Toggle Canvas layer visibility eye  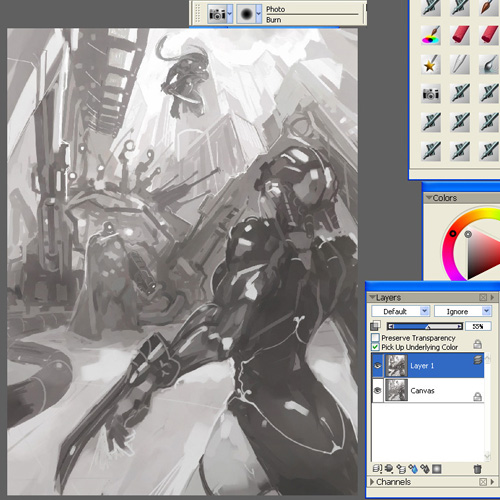click(x=378, y=390)
